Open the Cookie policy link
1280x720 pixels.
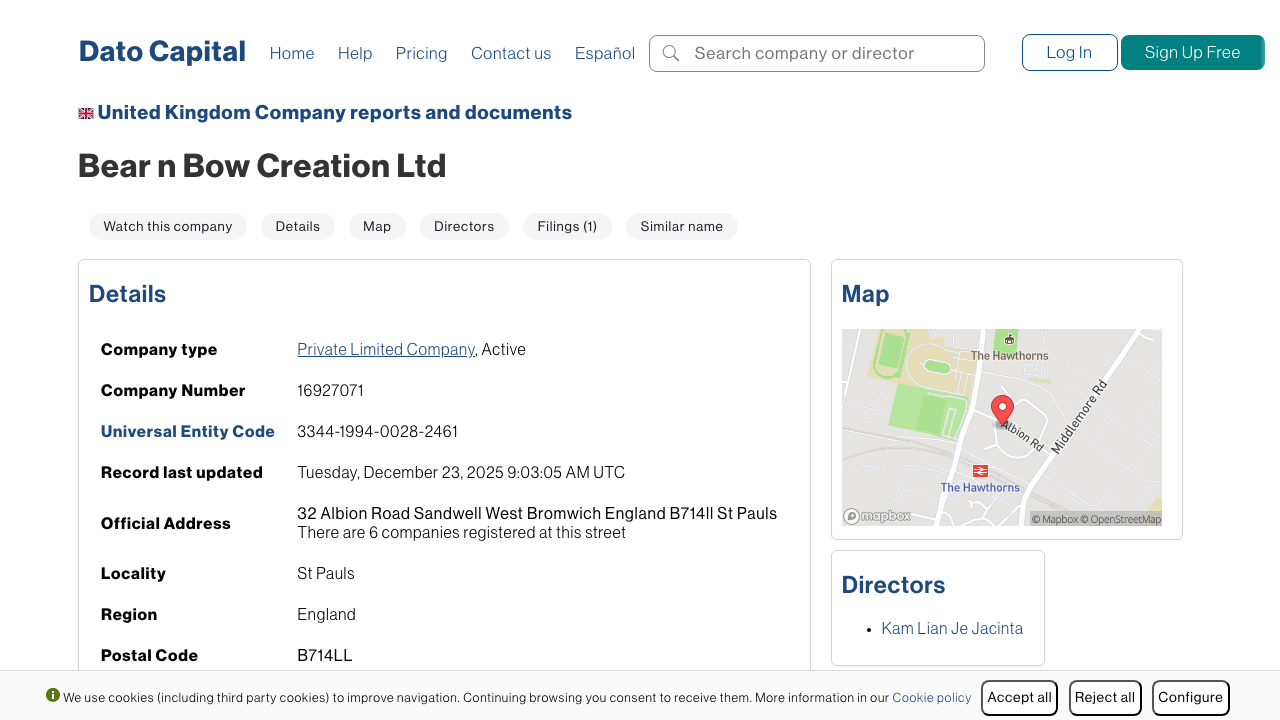[x=931, y=697]
